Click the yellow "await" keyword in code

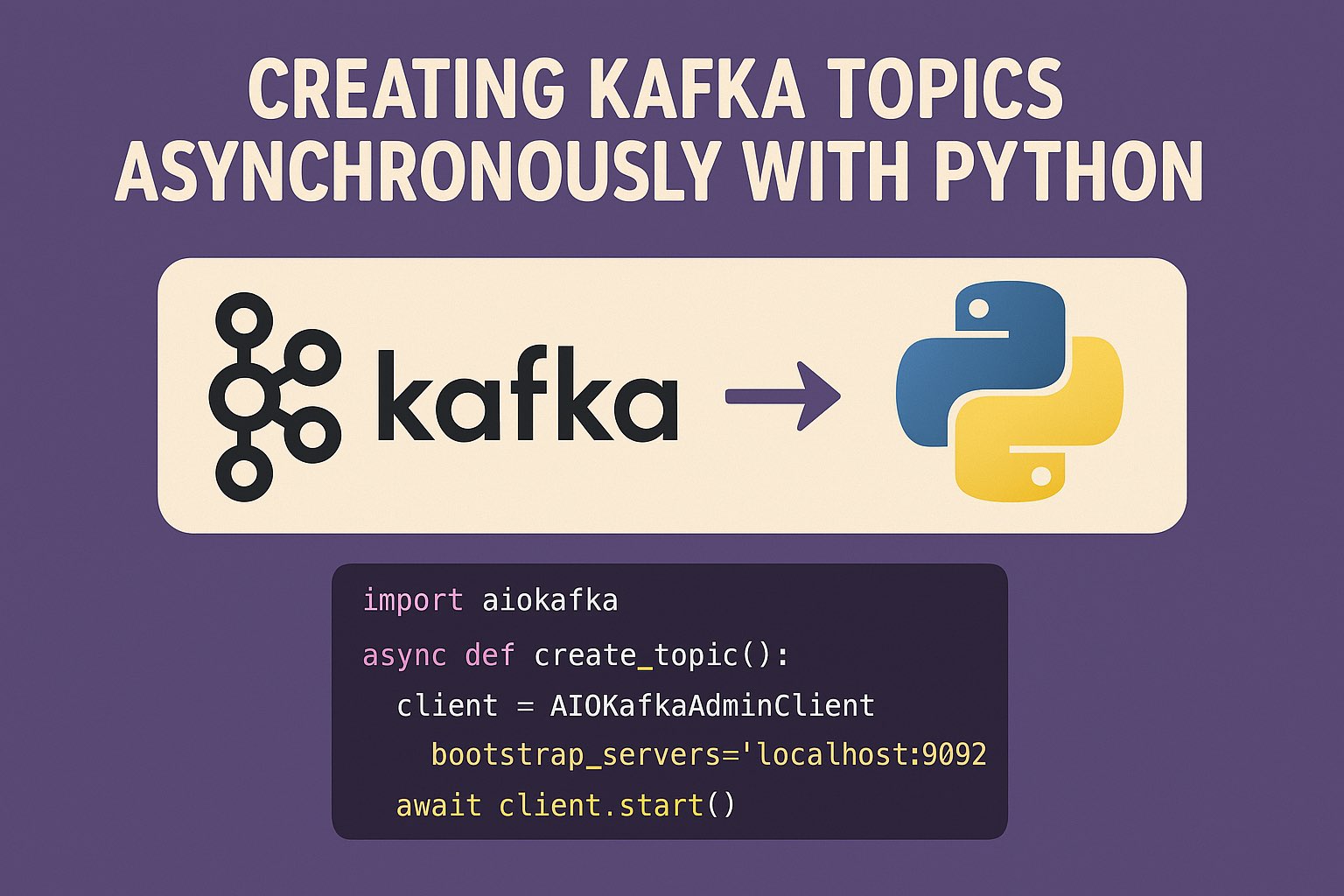pyautogui.click(x=438, y=805)
